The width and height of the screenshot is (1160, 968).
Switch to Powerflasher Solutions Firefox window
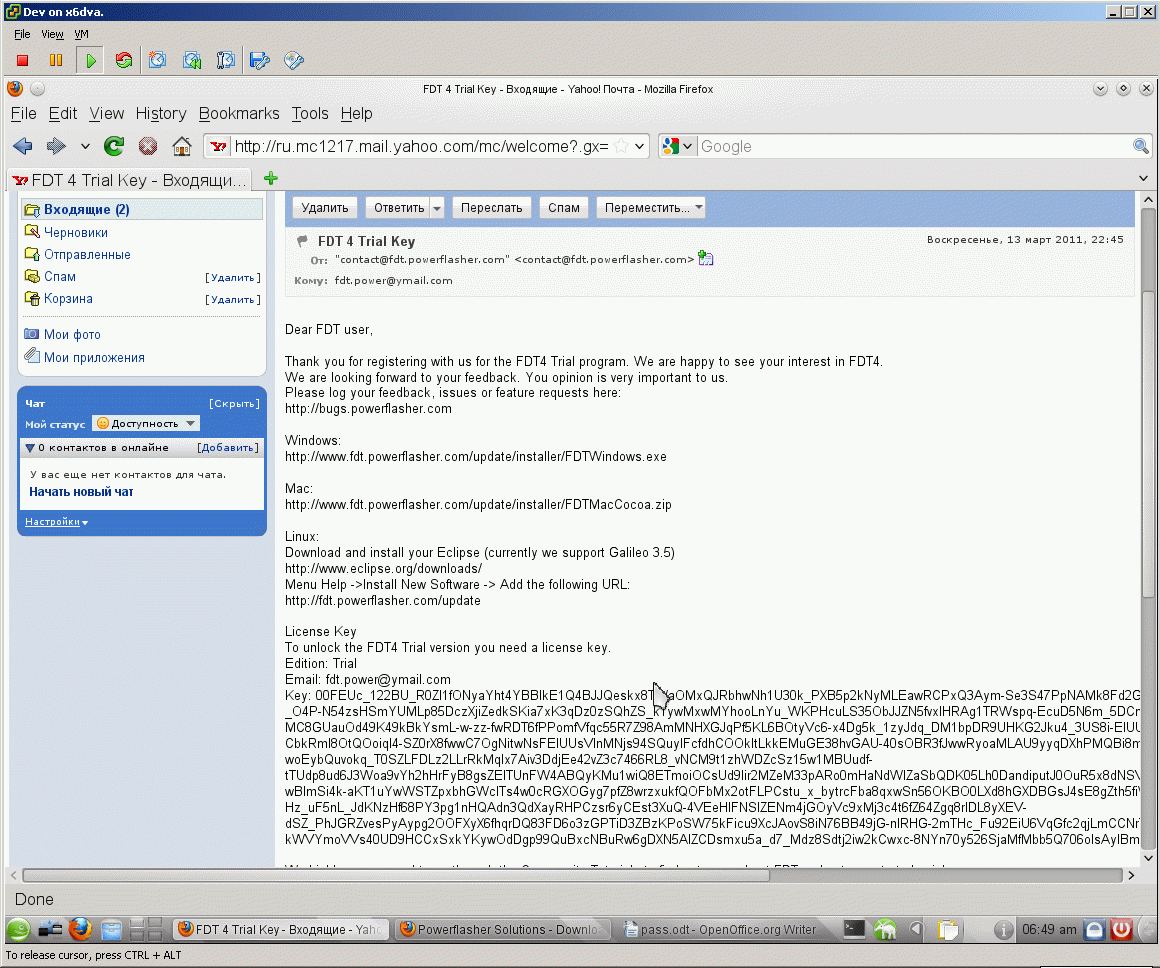[x=502, y=930]
